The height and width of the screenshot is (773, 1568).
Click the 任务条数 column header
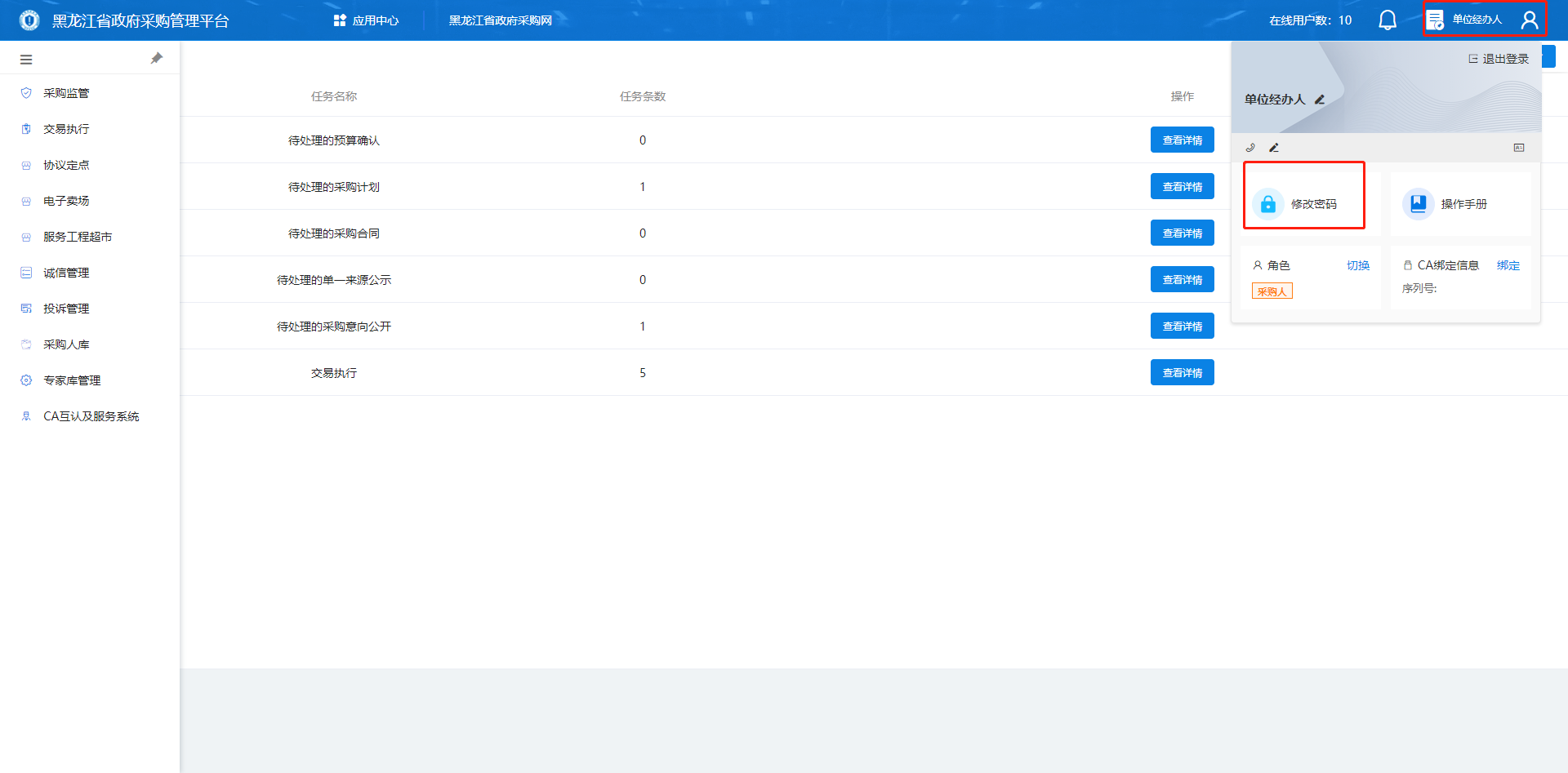[x=643, y=96]
